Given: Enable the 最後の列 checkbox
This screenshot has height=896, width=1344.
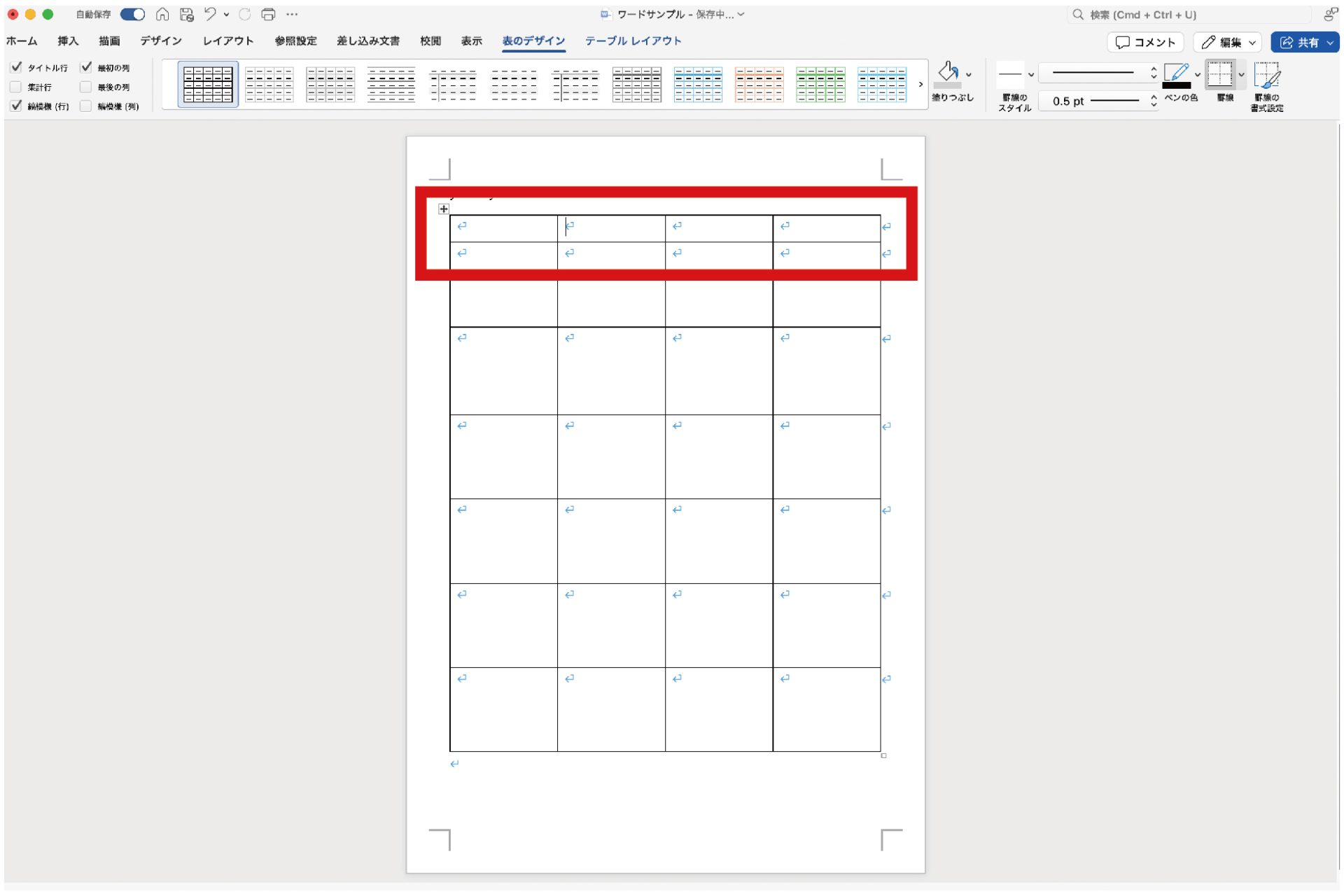Looking at the screenshot, I should [x=86, y=87].
